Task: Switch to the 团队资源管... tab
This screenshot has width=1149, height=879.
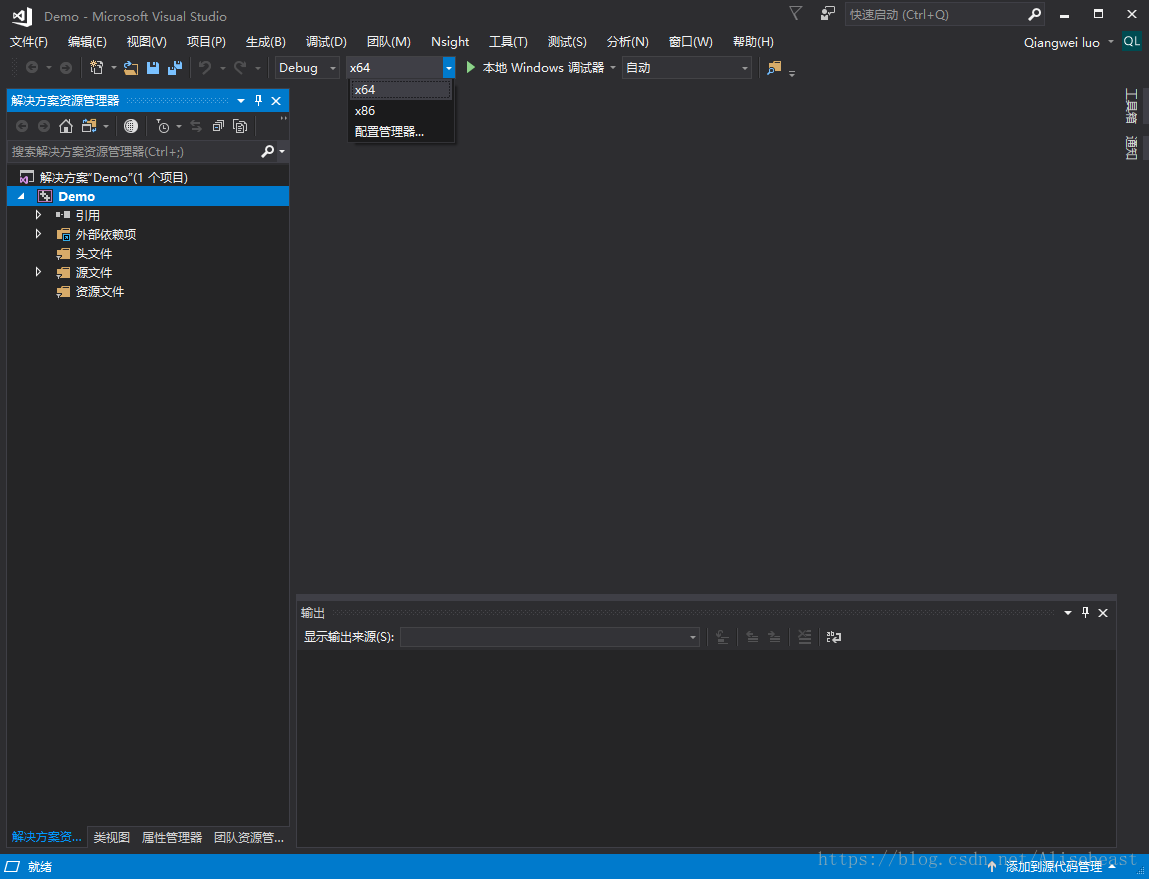Action: pos(248,837)
